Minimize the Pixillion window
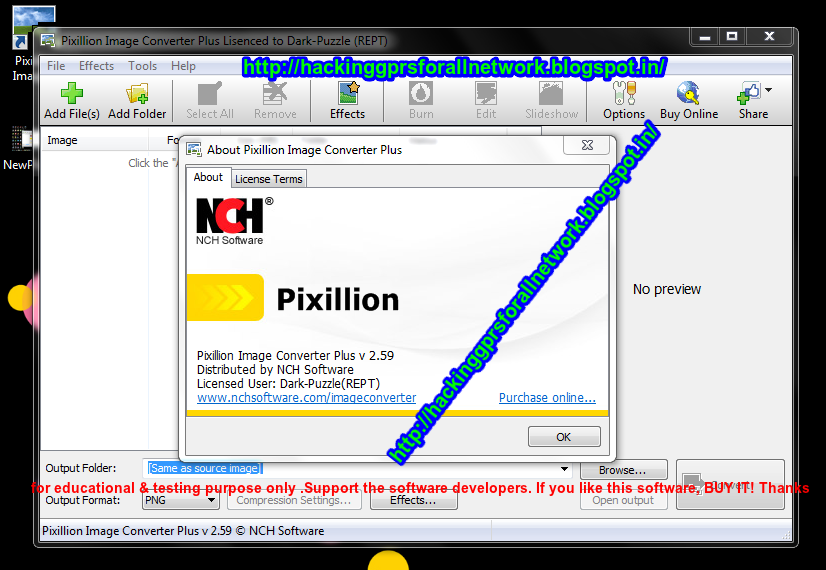Viewport: 826px width, 570px height. click(705, 36)
